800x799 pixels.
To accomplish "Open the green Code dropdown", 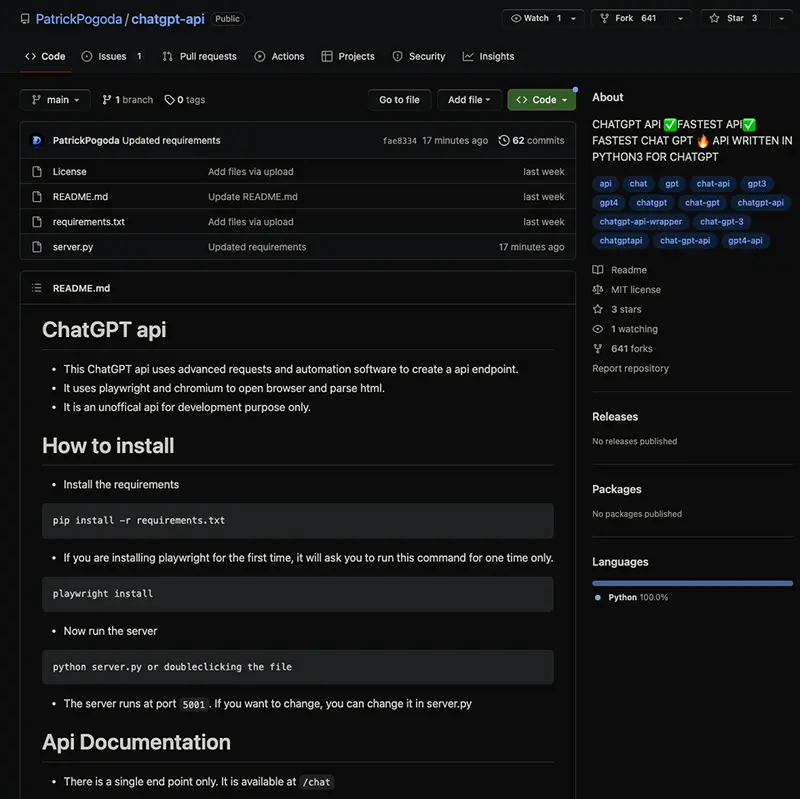I will (x=541, y=100).
